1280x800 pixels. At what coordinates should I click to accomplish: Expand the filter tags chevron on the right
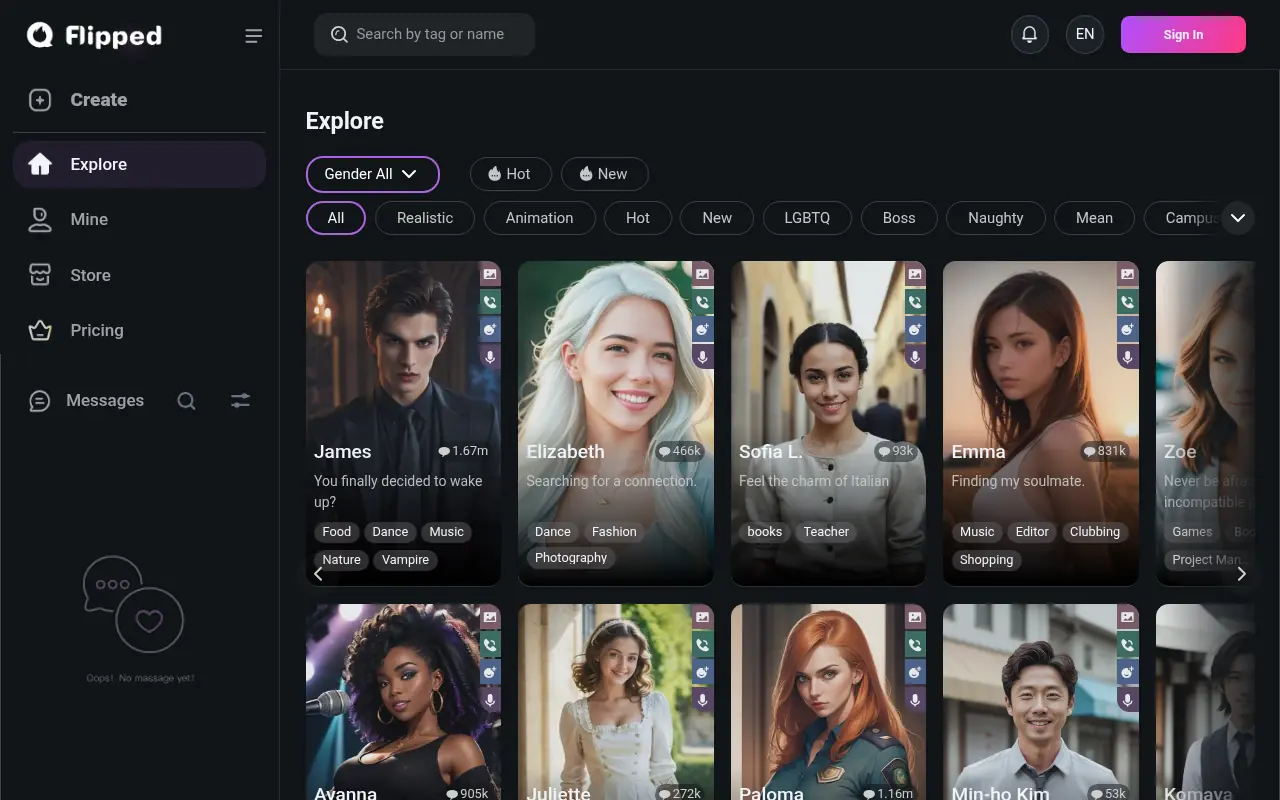coord(1238,217)
